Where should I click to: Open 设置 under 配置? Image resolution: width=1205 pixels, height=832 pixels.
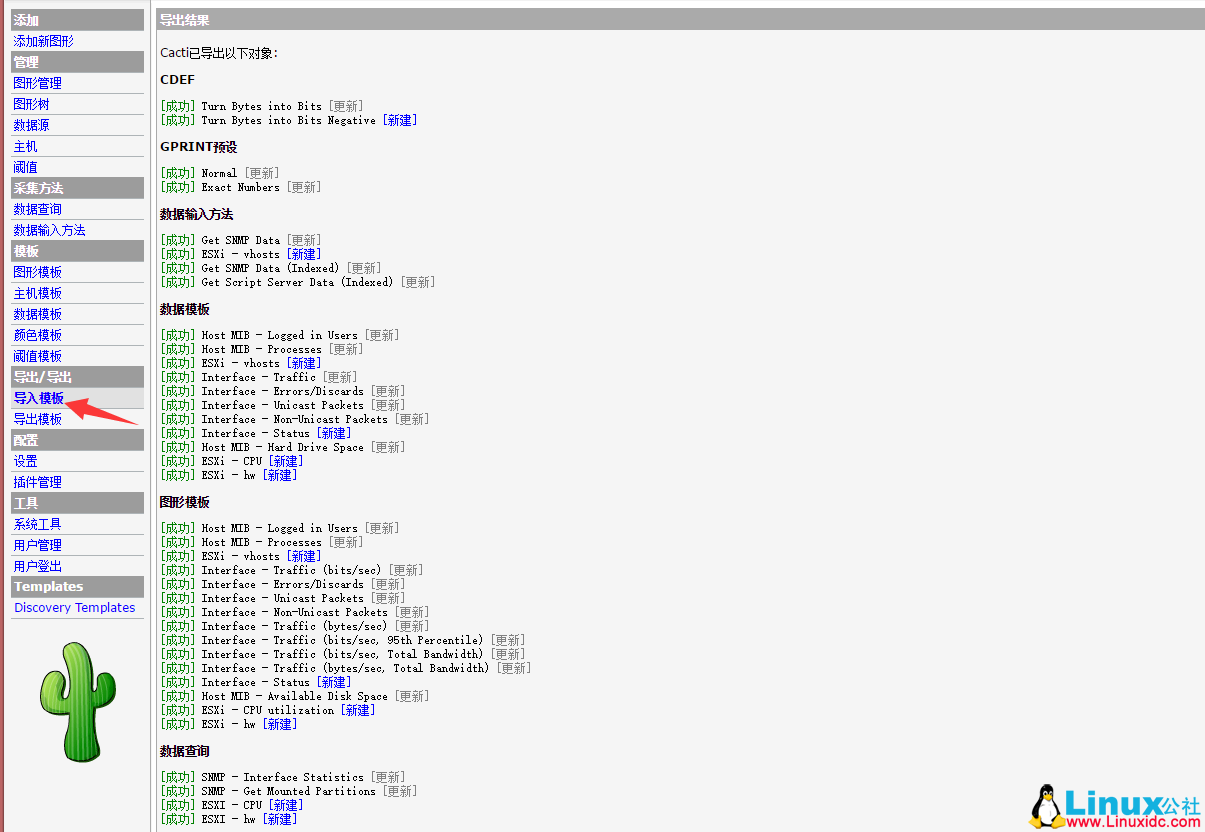click(25, 460)
